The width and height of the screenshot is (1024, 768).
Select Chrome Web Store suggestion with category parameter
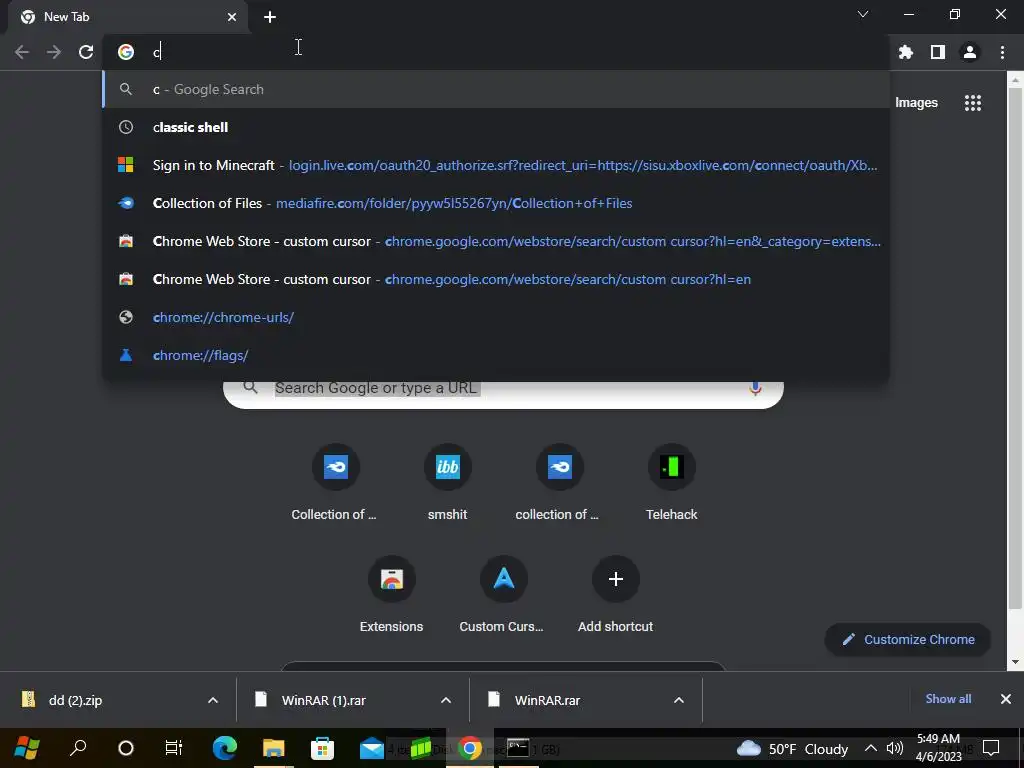tap(496, 241)
